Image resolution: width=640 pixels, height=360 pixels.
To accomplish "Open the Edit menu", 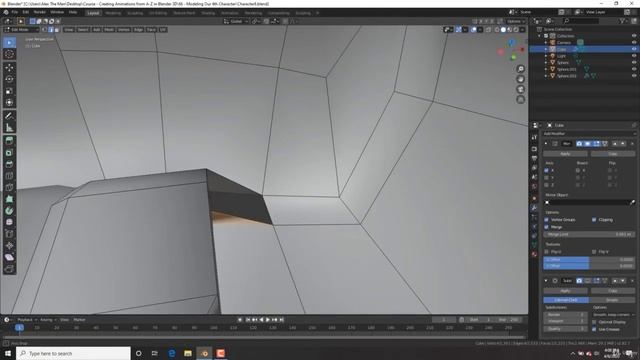I will (x=26, y=12).
